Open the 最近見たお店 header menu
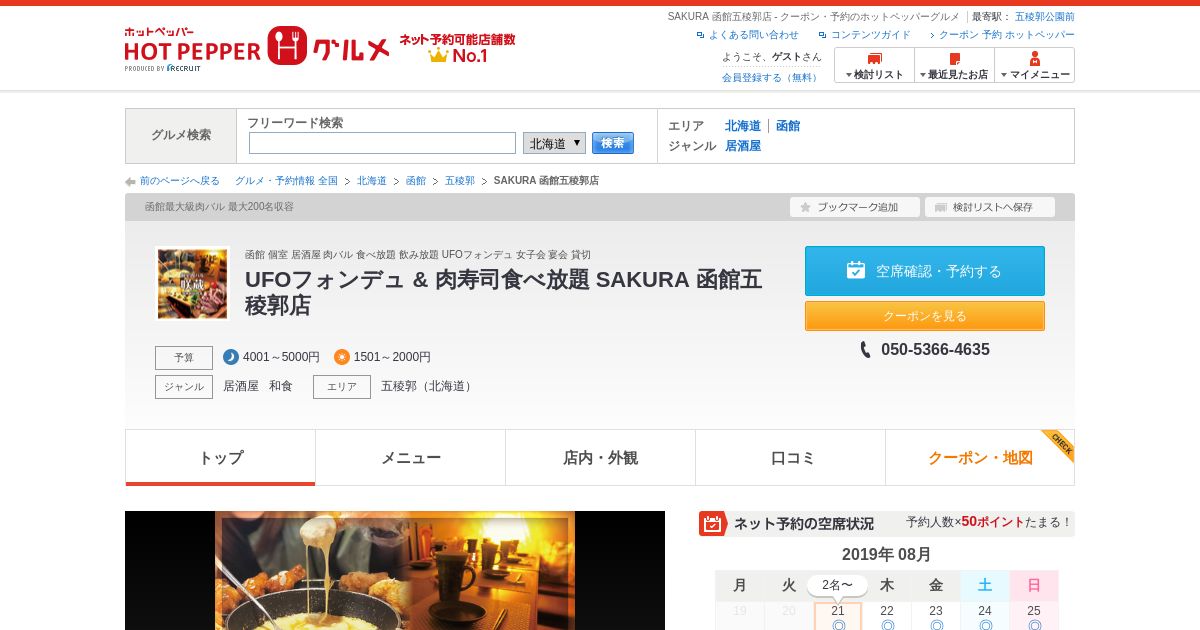The height and width of the screenshot is (630, 1200). [x=954, y=65]
